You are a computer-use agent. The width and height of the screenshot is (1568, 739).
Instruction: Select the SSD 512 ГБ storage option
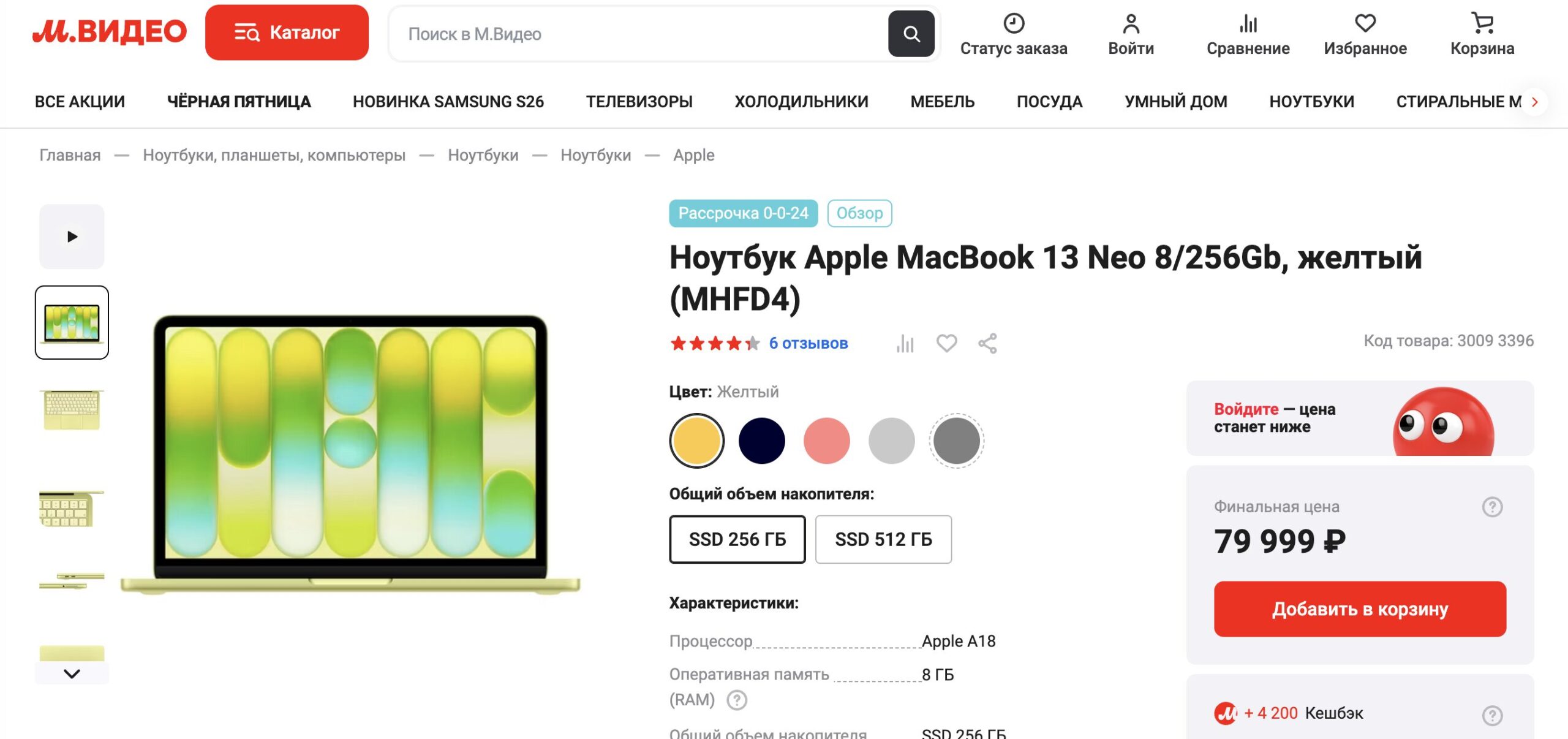[884, 540]
